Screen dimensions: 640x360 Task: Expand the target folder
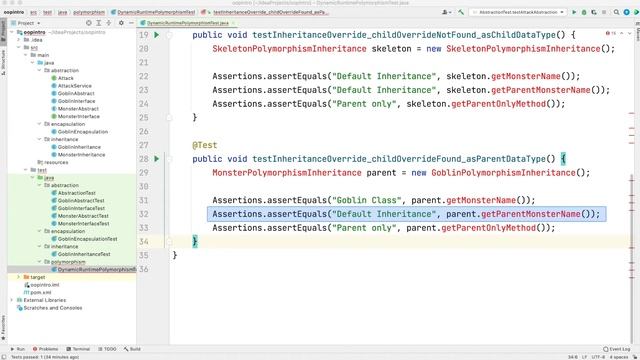[x=19, y=278]
